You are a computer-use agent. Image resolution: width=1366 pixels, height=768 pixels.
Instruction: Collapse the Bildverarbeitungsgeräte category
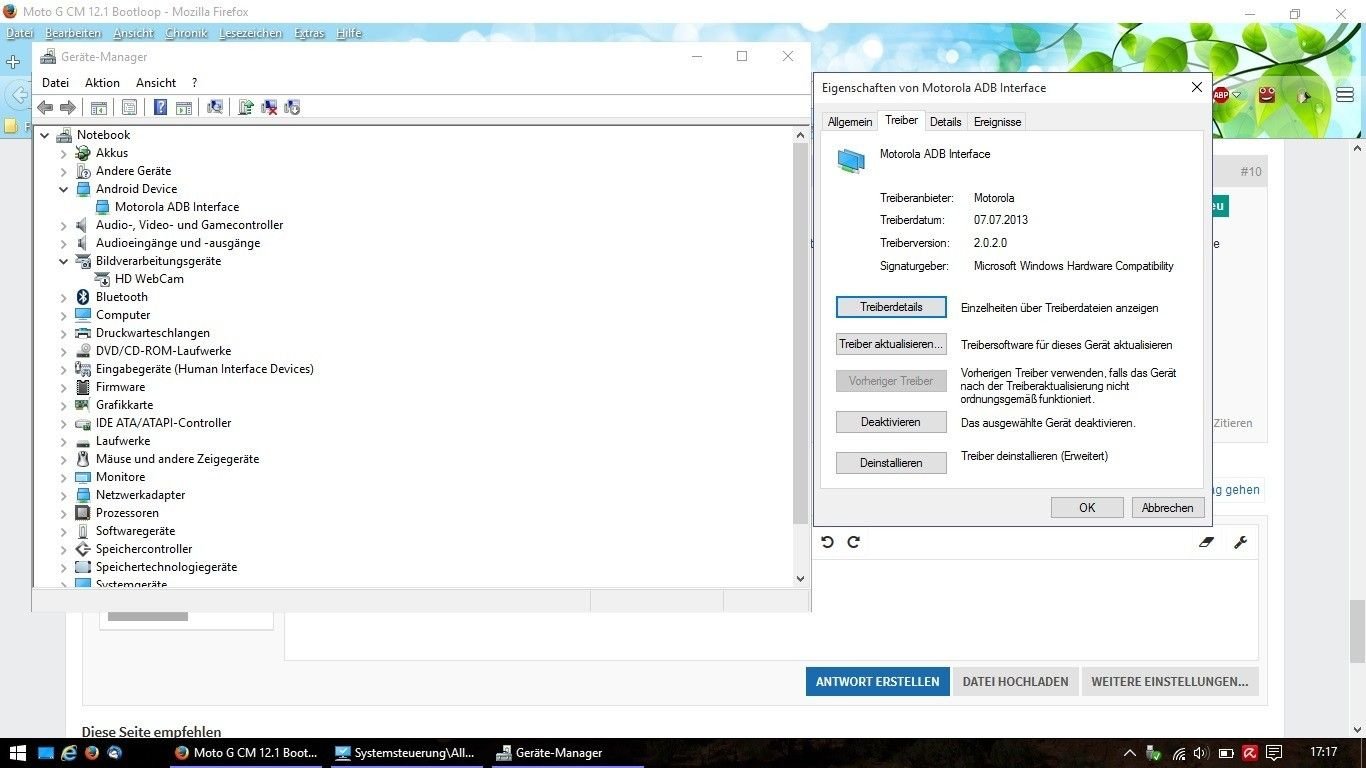pos(63,261)
